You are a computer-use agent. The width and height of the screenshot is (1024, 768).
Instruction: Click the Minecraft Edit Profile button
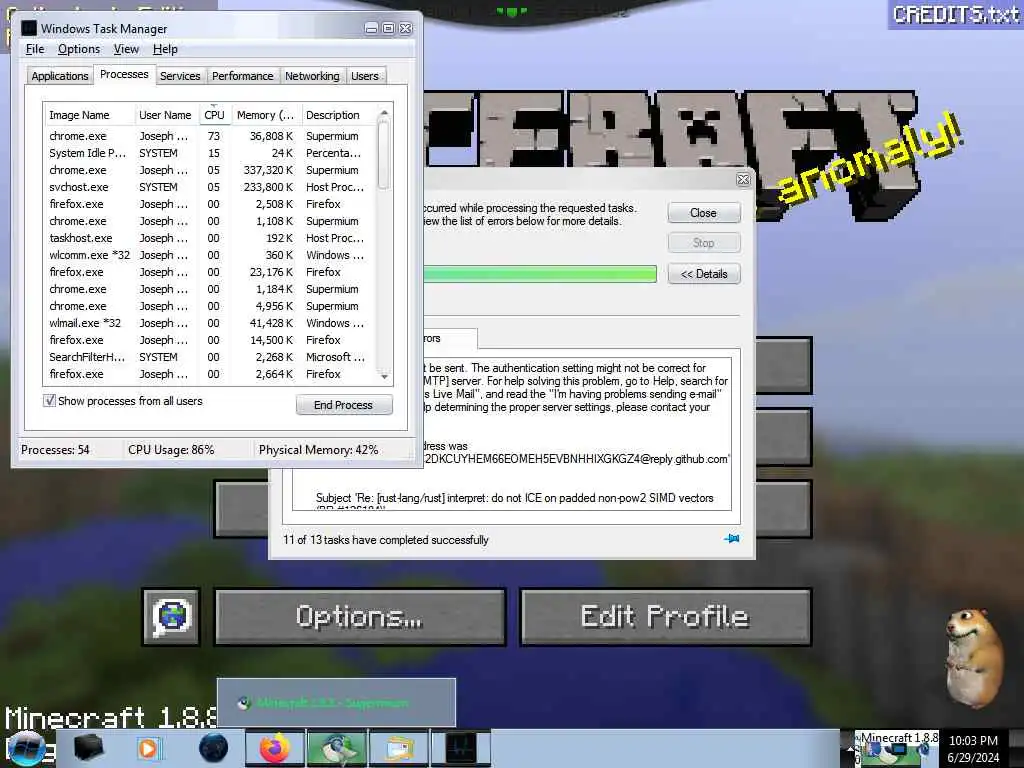[x=665, y=617]
